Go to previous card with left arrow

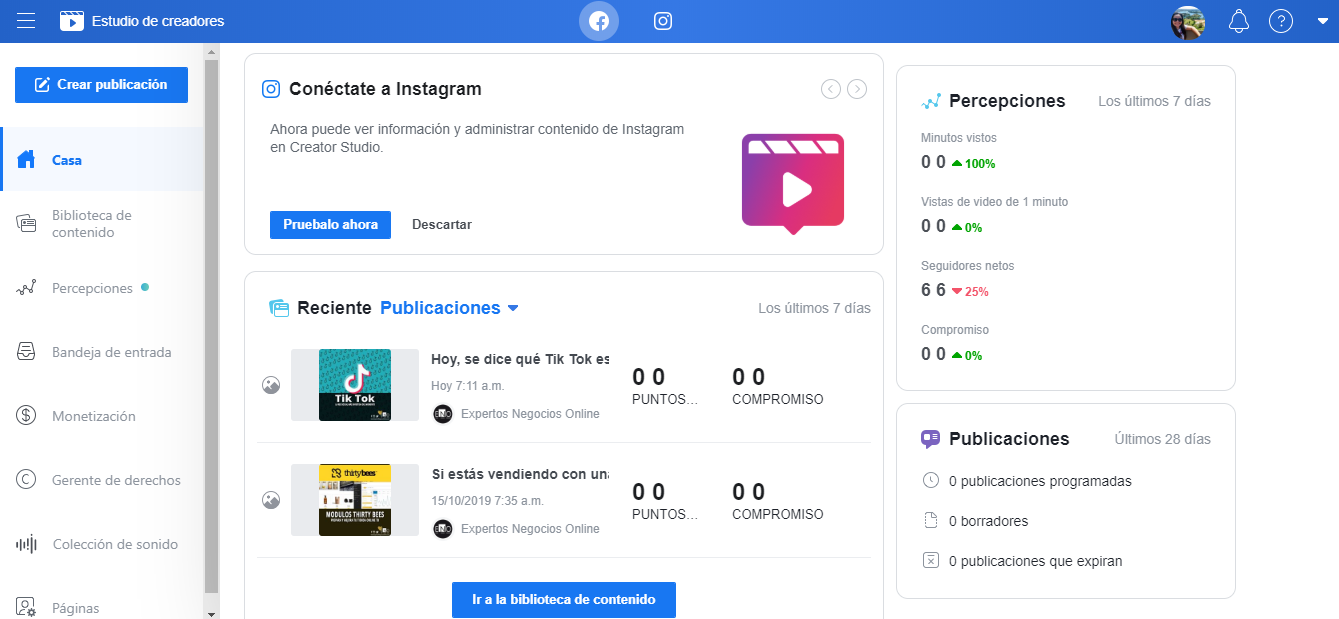[x=831, y=89]
